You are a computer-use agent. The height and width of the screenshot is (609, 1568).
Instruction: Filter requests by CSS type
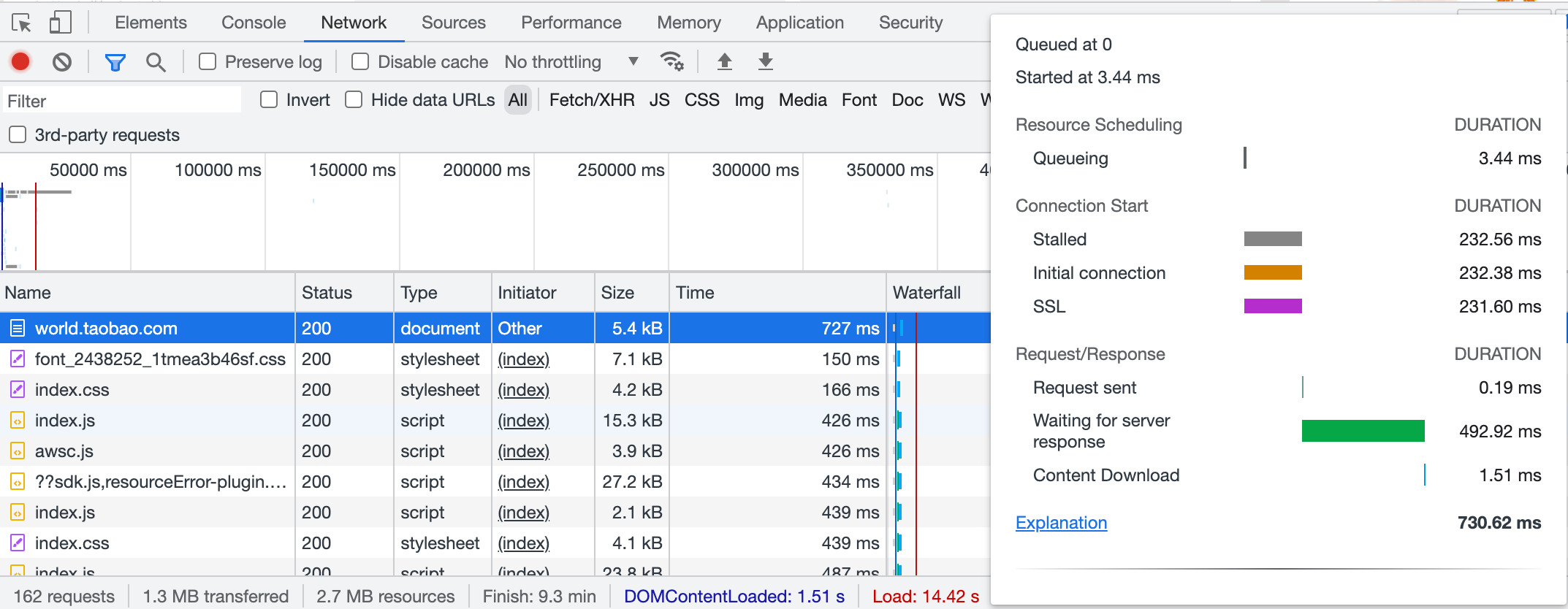pos(701,100)
